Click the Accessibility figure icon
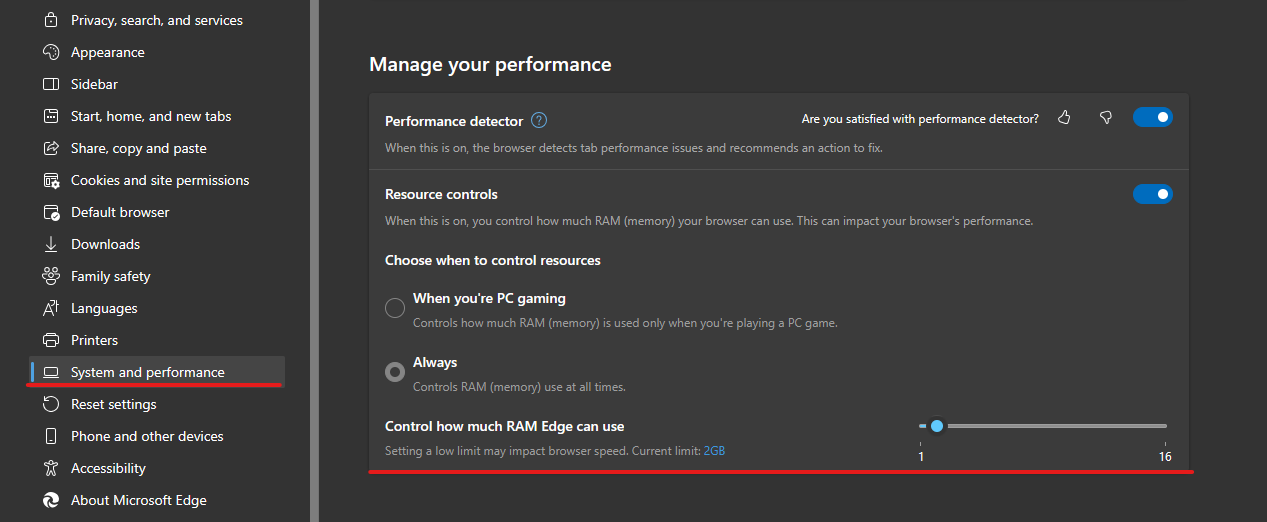 coord(52,468)
